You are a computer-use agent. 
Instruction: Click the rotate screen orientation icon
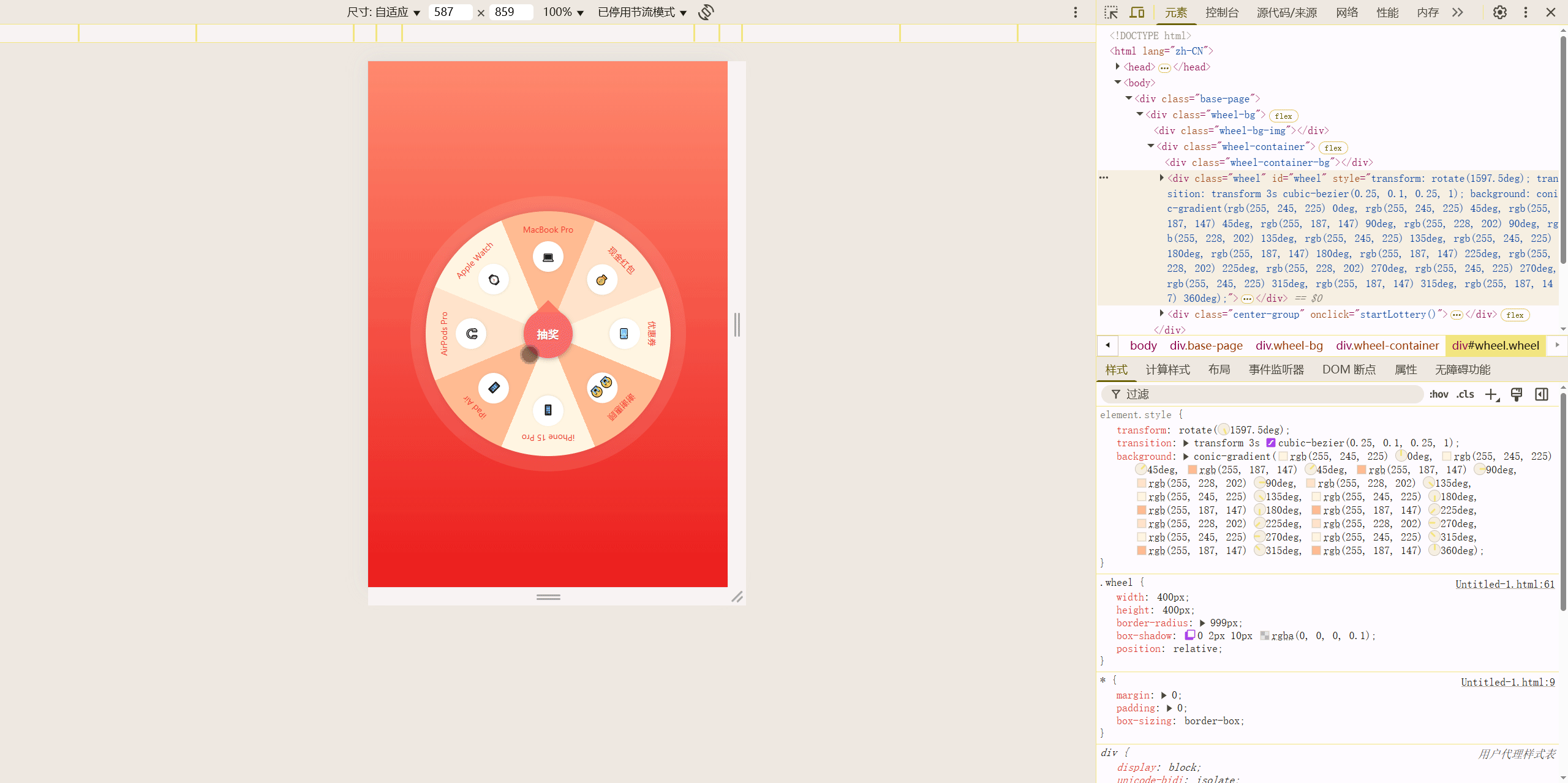point(706,12)
